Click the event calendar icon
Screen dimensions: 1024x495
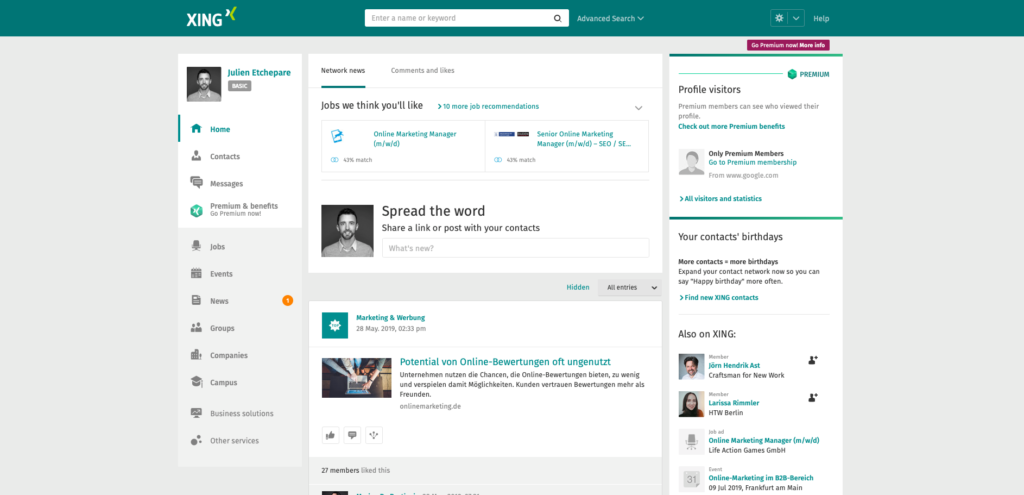(691, 479)
